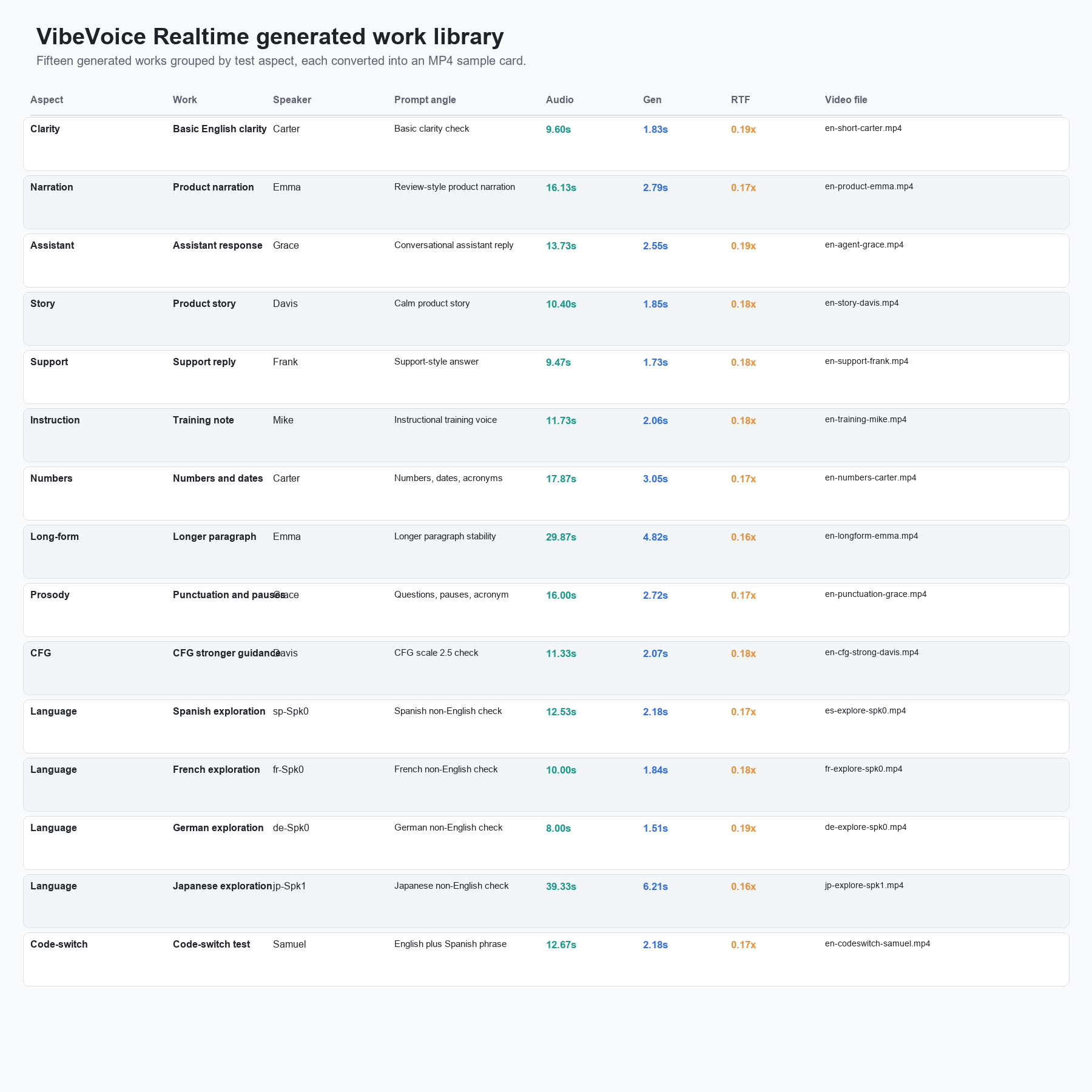Select the es-explore-spk0.mp4 file name
Screen dimensions: 1092x1092
865,711
